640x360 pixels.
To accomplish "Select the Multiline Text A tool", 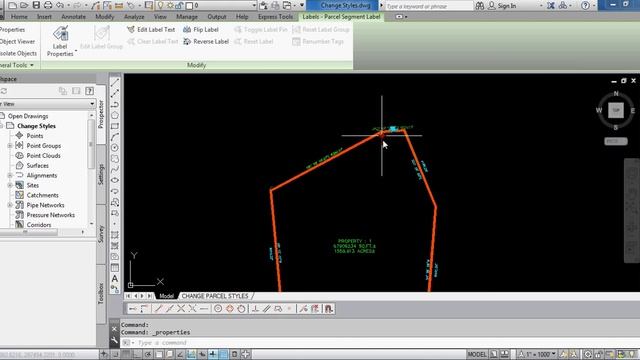I will point(115,279).
